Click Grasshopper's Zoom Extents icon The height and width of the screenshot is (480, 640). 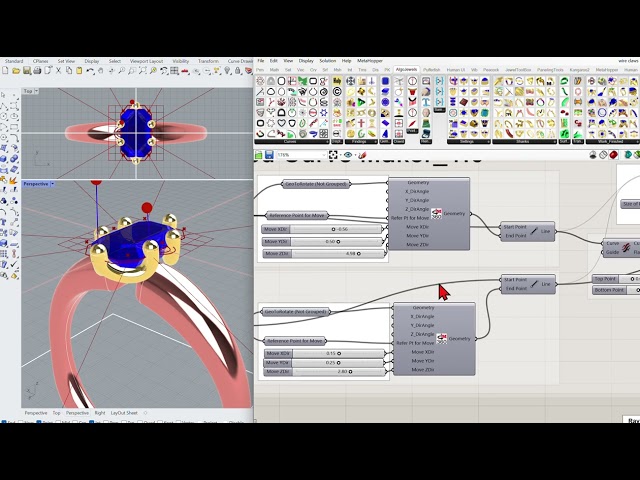[x=333, y=155]
